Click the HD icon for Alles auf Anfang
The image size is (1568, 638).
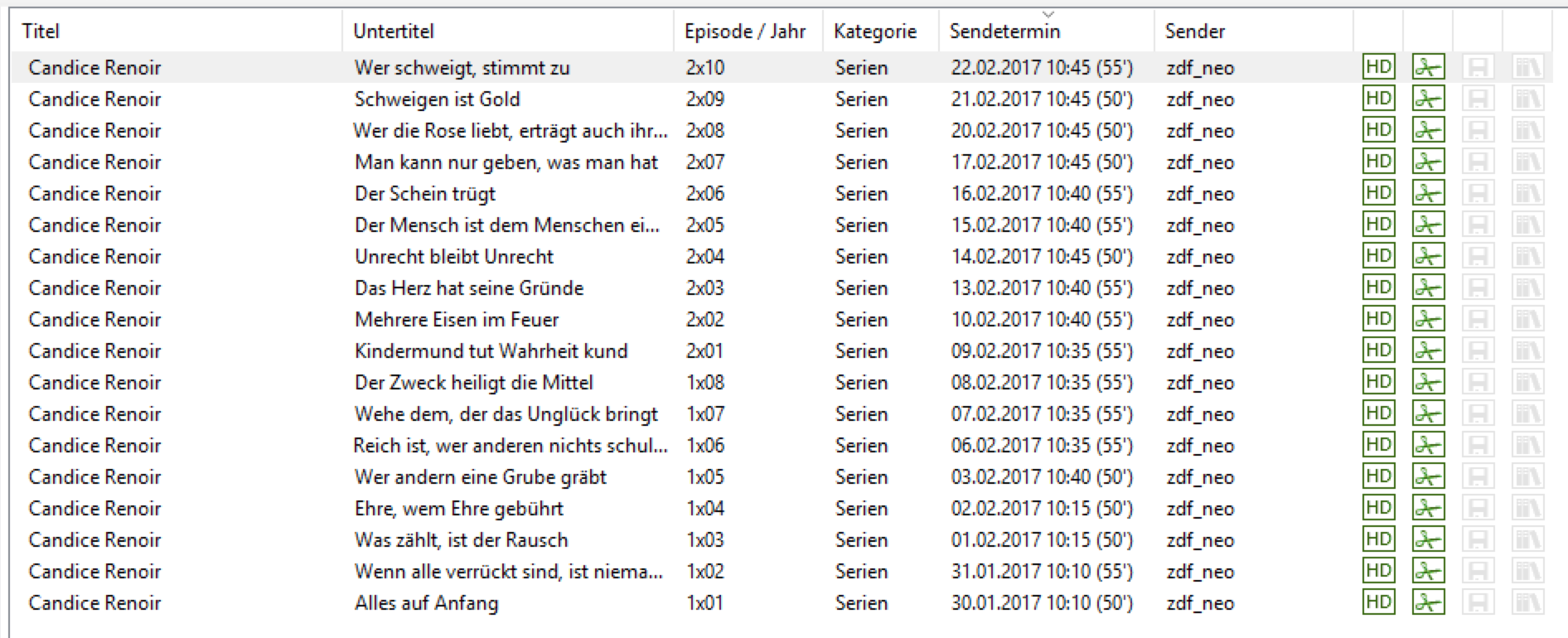point(1378,602)
